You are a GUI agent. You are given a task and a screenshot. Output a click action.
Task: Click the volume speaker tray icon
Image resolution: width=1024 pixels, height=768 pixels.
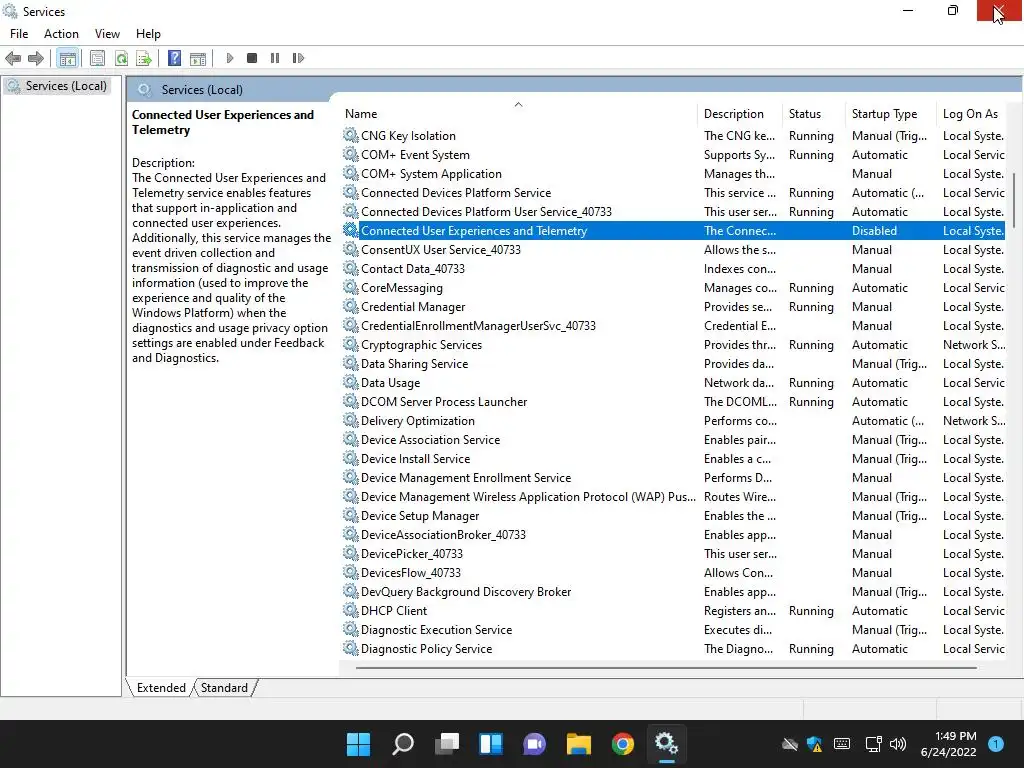pos(898,744)
